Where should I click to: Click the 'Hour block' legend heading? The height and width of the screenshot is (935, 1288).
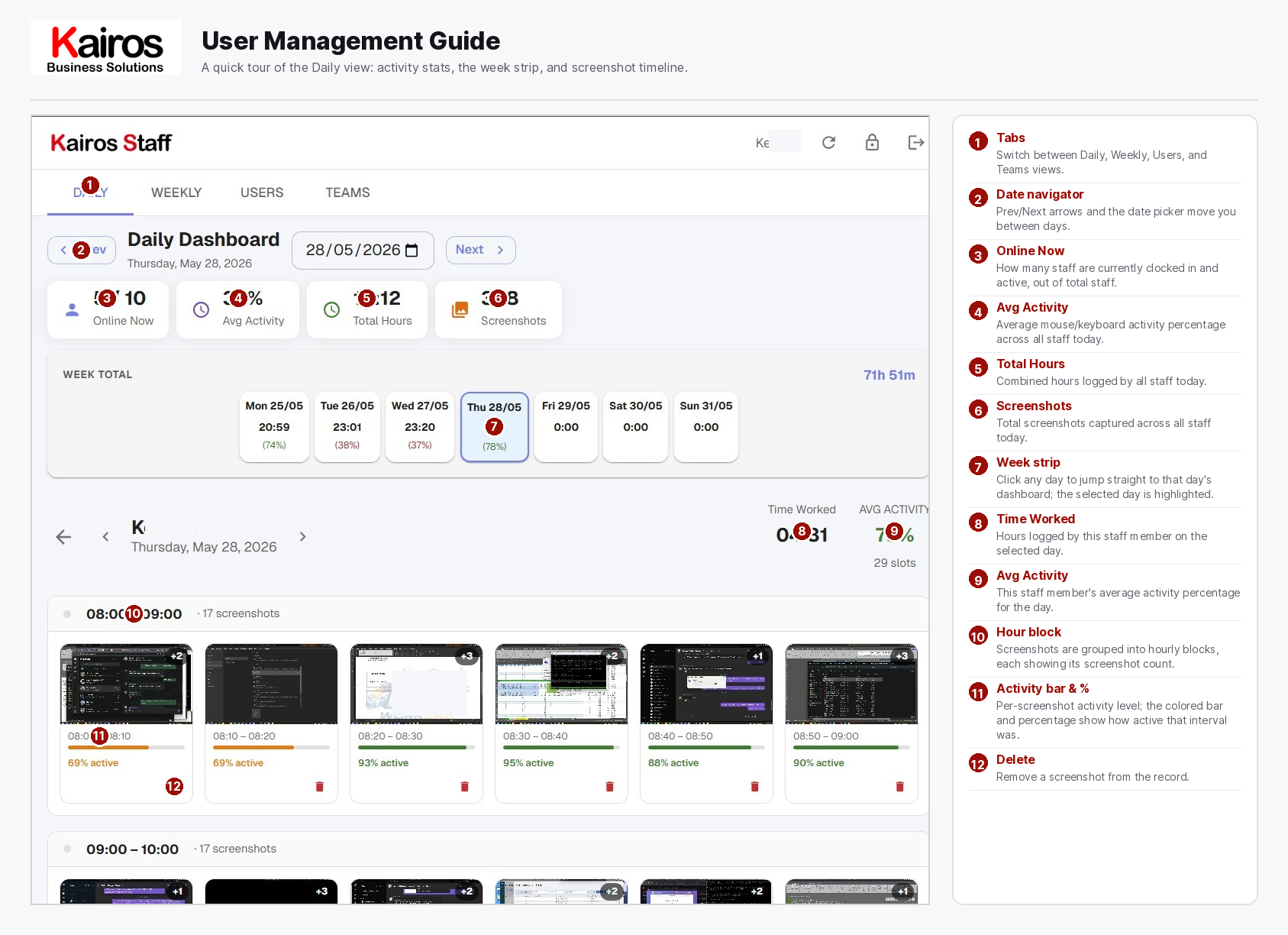1028,632
